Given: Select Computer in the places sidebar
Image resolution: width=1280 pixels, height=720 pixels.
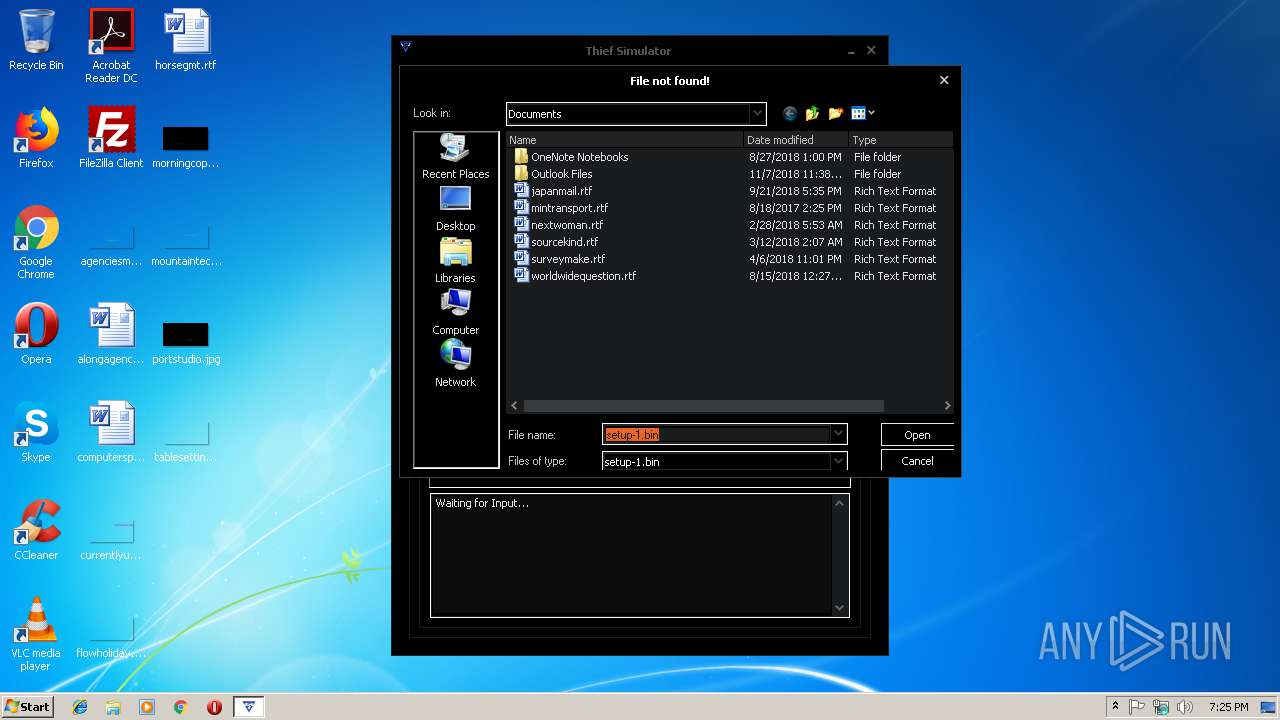Looking at the screenshot, I should (455, 313).
